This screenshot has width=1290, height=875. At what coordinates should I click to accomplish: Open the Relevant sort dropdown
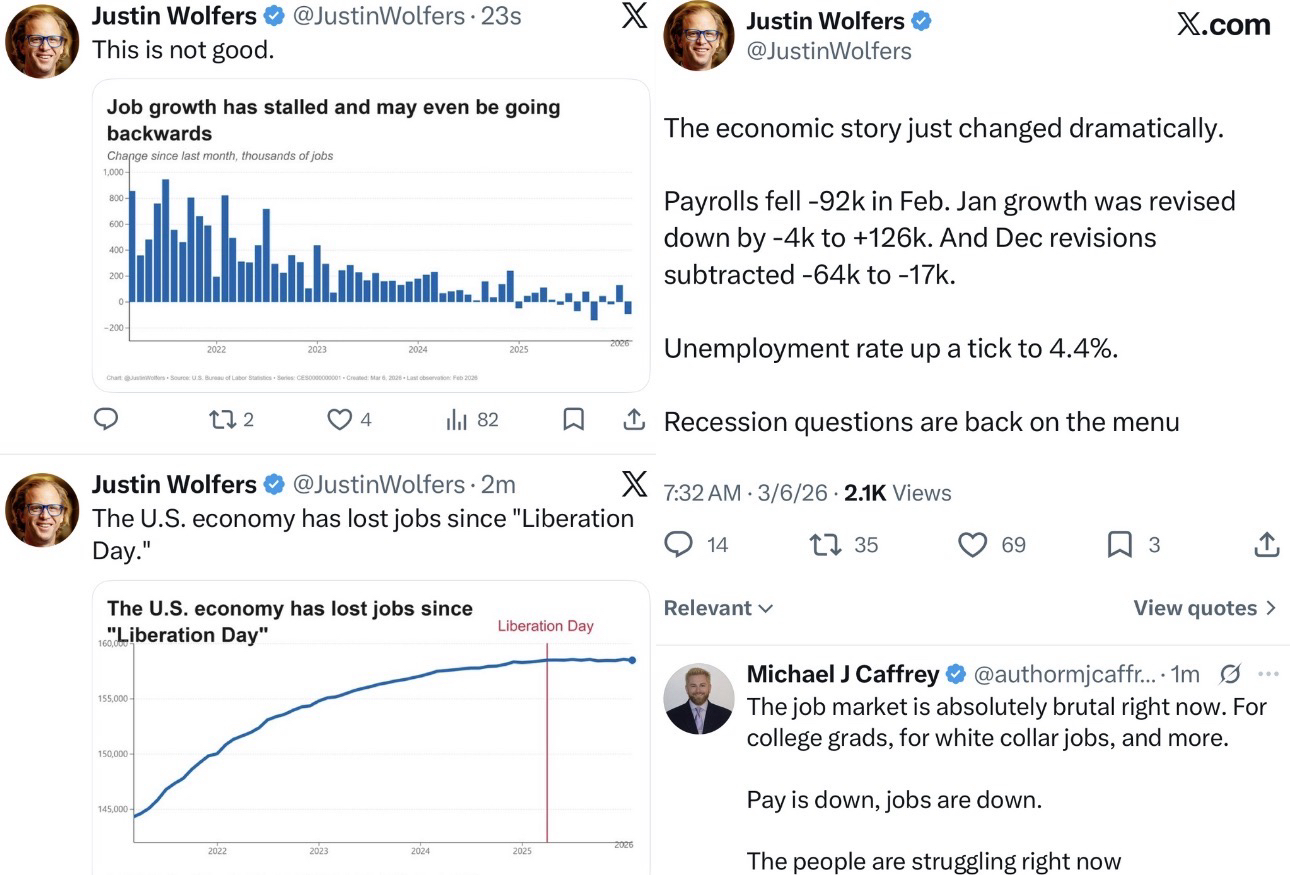718,608
